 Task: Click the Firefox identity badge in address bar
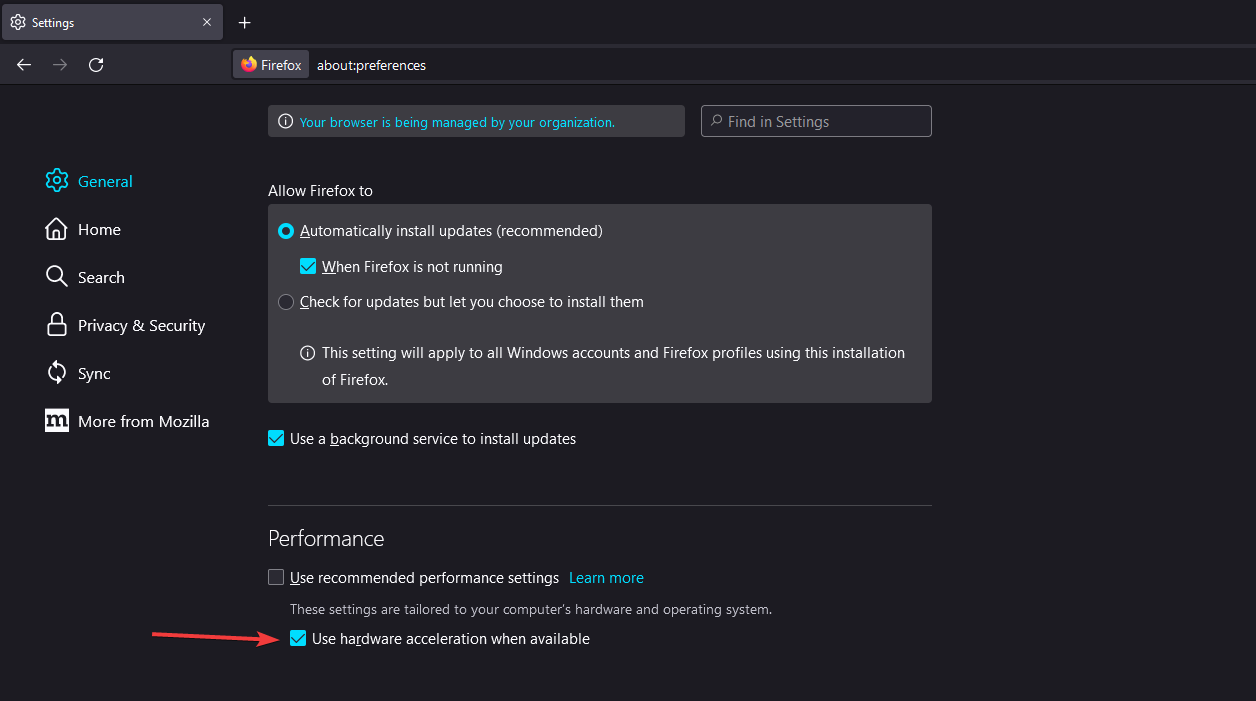(x=271, y=65)
